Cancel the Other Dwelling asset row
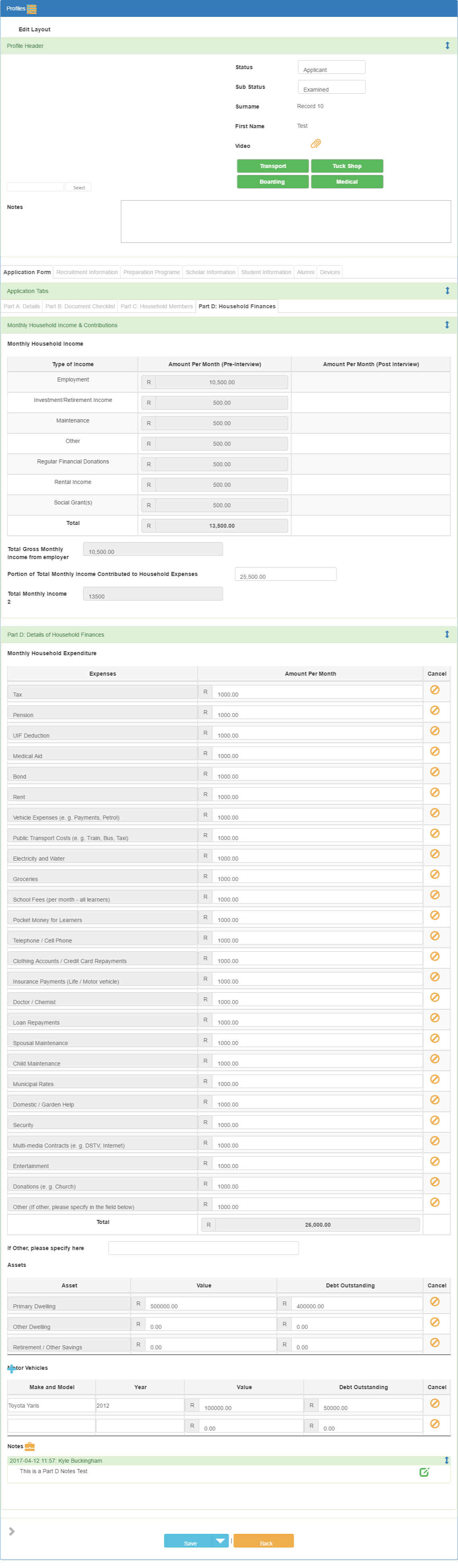The height and width of the screenshot is (1568, 458). (434, 1322)
